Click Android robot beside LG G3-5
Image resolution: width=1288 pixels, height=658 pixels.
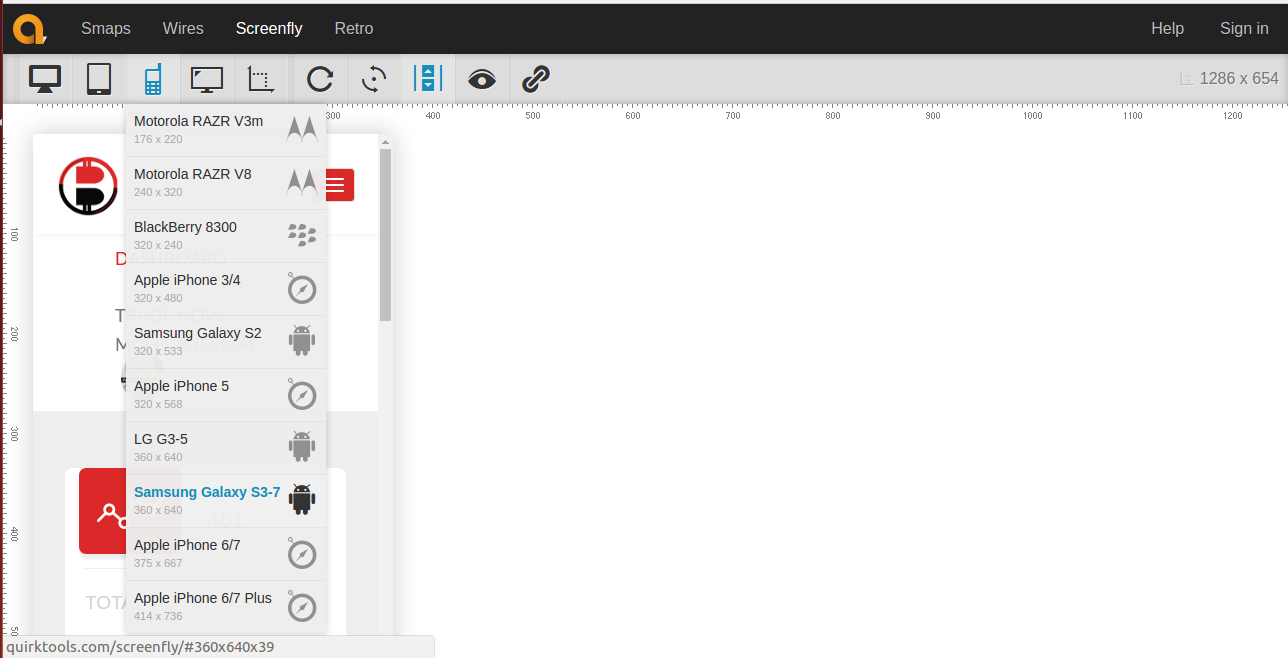pyautogui.click(x=302, y=447)
